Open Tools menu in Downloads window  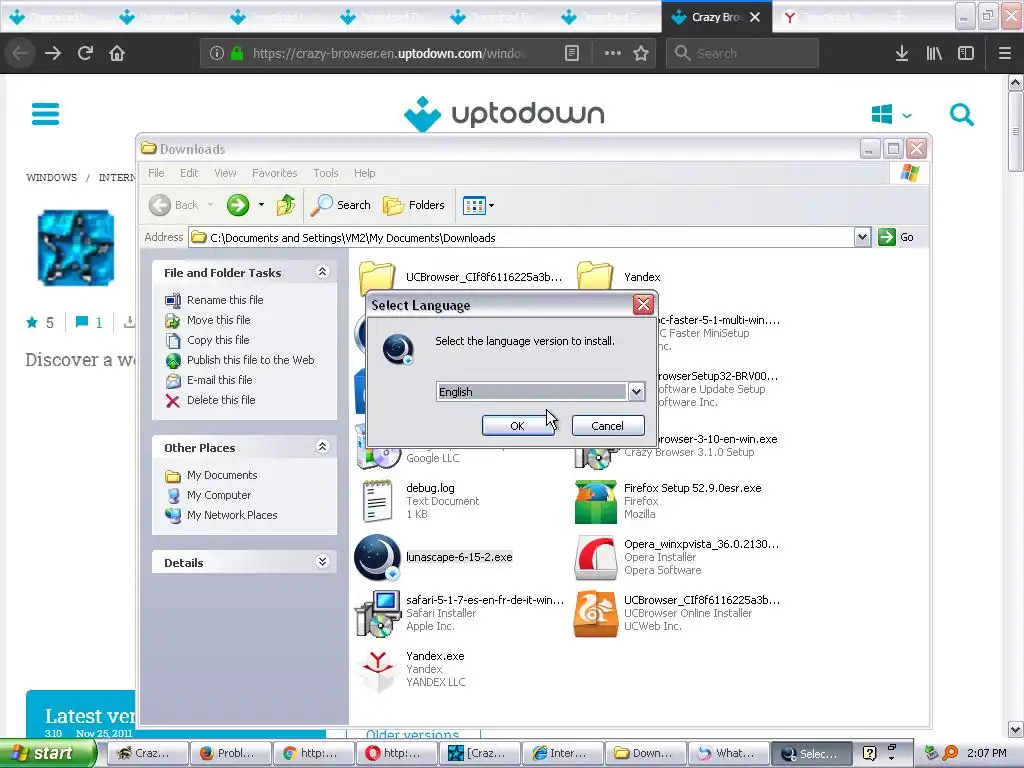click(x=325, y=173)
